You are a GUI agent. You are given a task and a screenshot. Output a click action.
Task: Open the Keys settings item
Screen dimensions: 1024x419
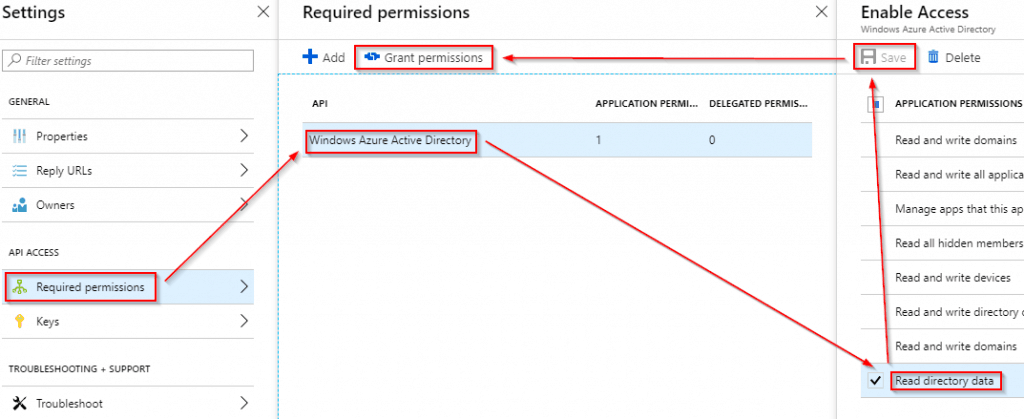(128, 321)
